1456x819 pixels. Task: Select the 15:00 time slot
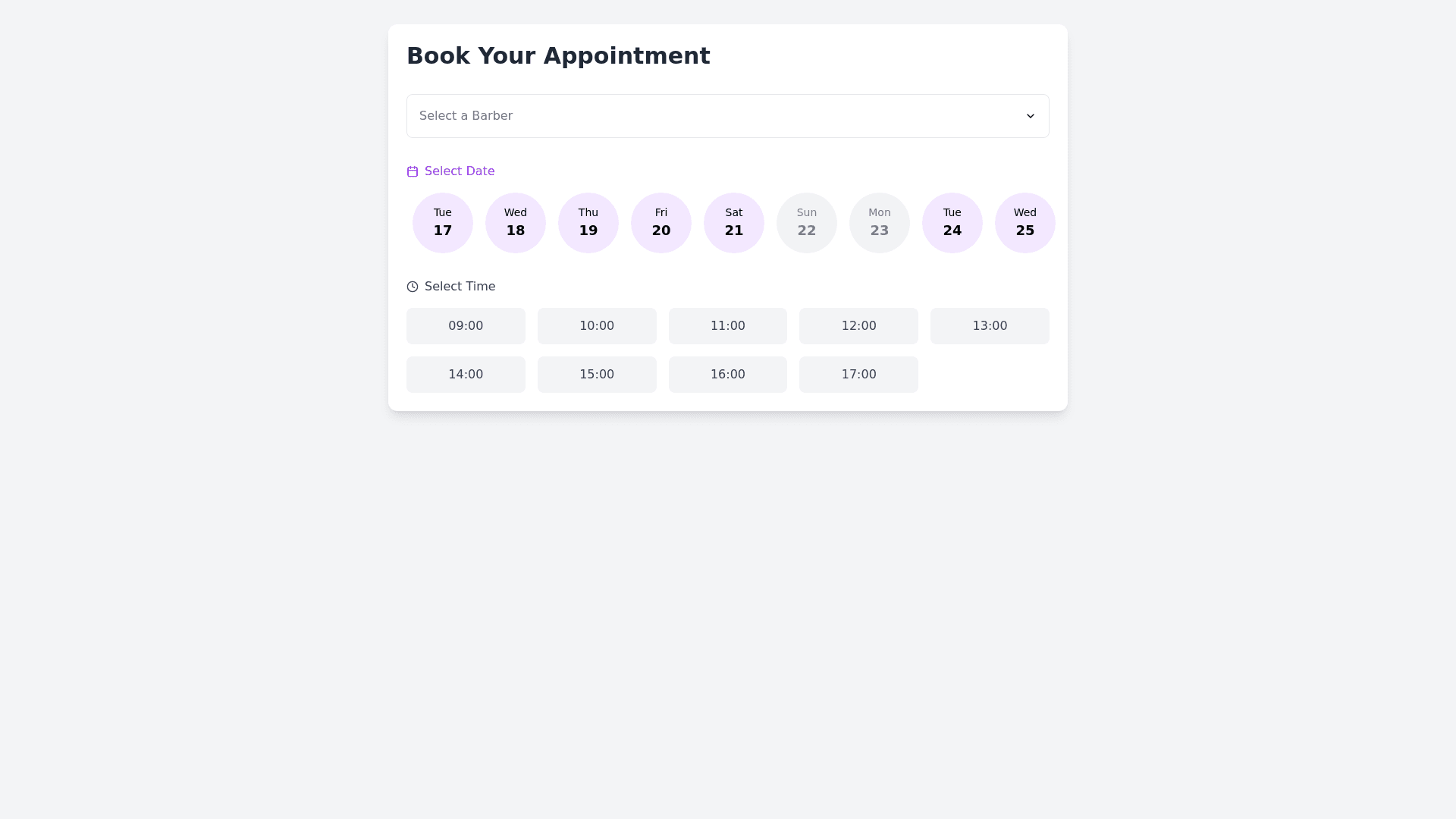pos(597,375)
